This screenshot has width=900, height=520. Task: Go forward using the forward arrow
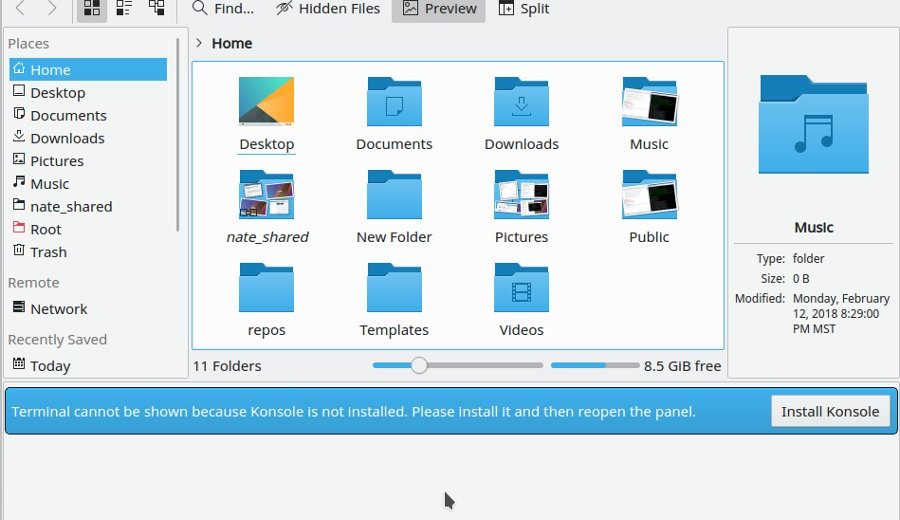pos(52,9)
